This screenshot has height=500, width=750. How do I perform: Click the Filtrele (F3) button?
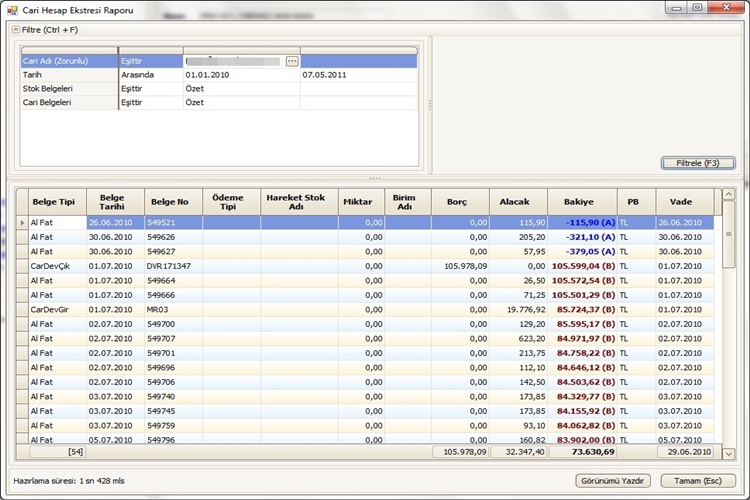point(698,163)
